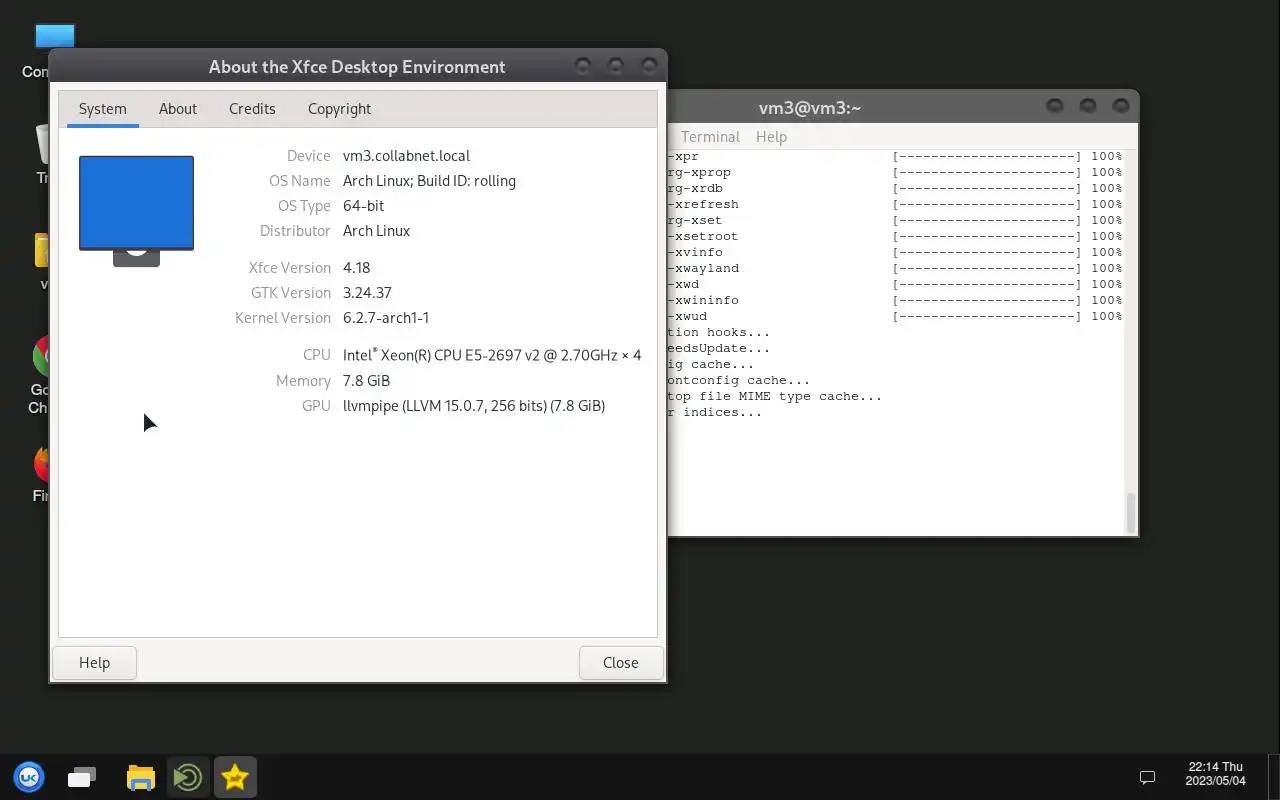1280x800 pixels.
Task: Open the Copyright tab
Action: (339, 109)
